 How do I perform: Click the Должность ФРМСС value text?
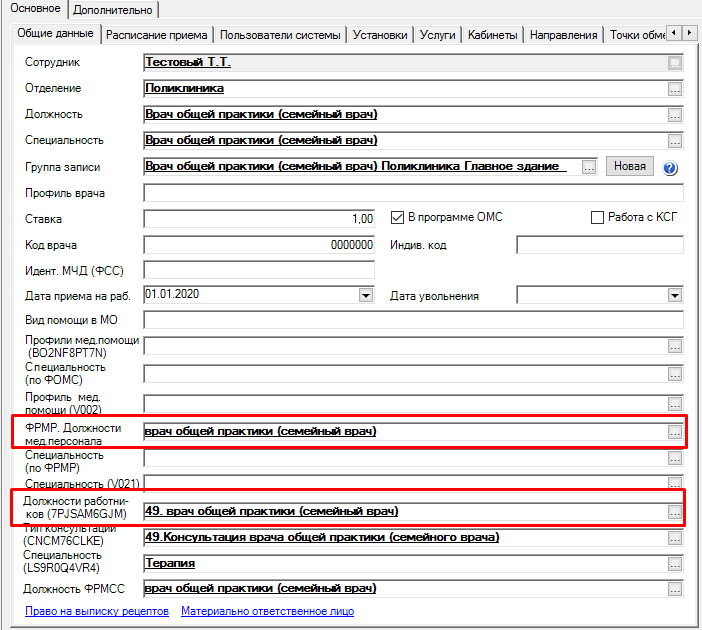tap(261, 588)
